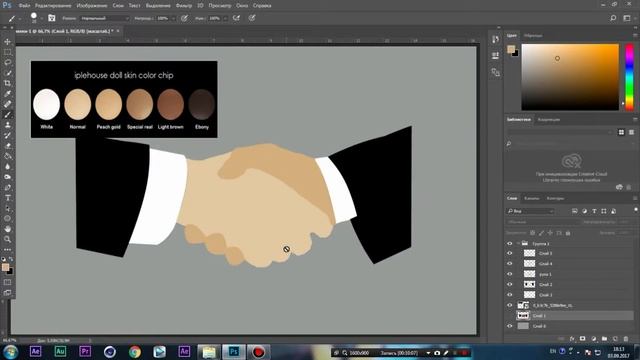Click the foreground color swatch in toolbox
This screenshot has width=640, height=360.
tap(5, 267)
